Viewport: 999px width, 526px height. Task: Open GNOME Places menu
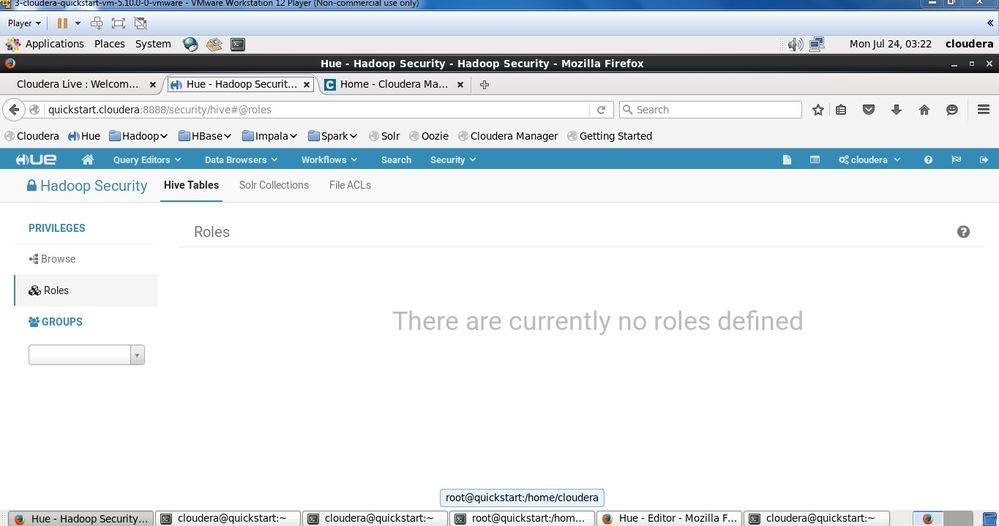110,44
